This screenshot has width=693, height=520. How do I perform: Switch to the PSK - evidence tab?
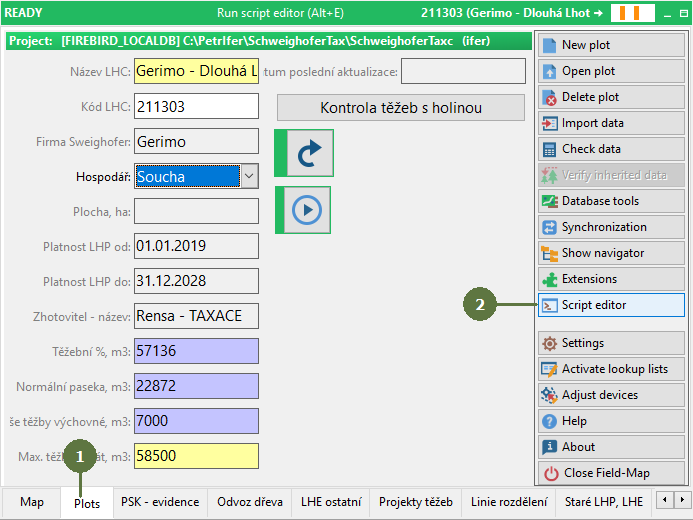coord(160,502)
